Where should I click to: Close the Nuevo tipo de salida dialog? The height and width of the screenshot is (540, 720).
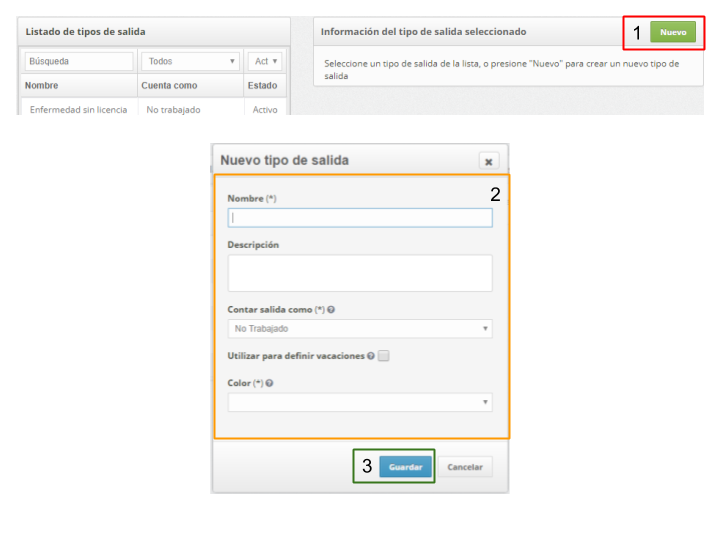pyautogui.click(x=489, y=162)
